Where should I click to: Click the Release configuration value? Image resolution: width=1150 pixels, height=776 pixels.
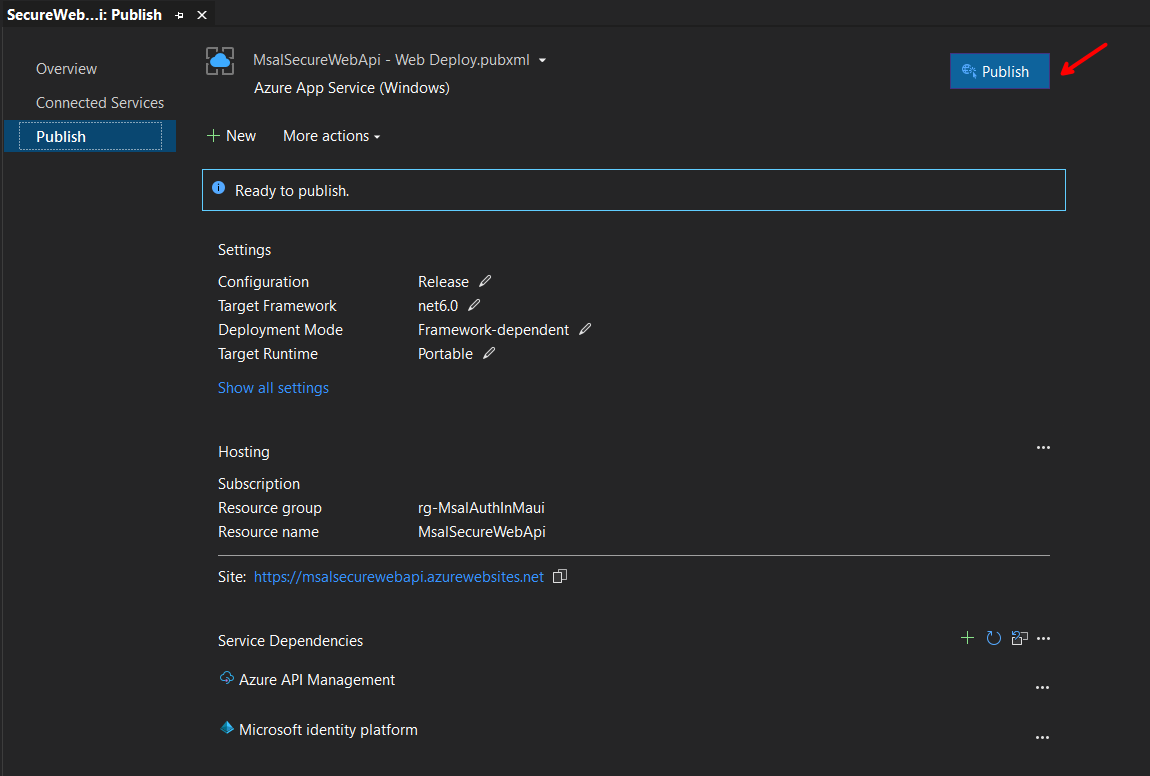[443, 282]
